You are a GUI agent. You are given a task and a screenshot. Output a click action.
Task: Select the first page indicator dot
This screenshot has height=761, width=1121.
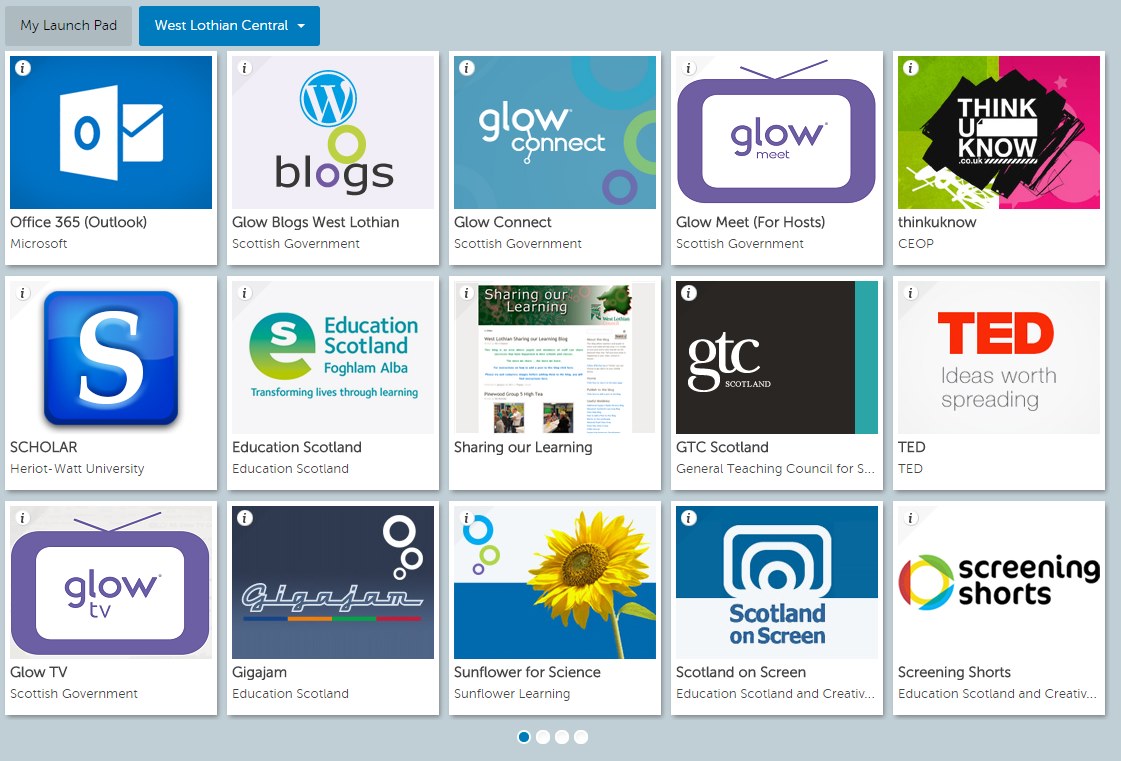(x=524, y=737)
